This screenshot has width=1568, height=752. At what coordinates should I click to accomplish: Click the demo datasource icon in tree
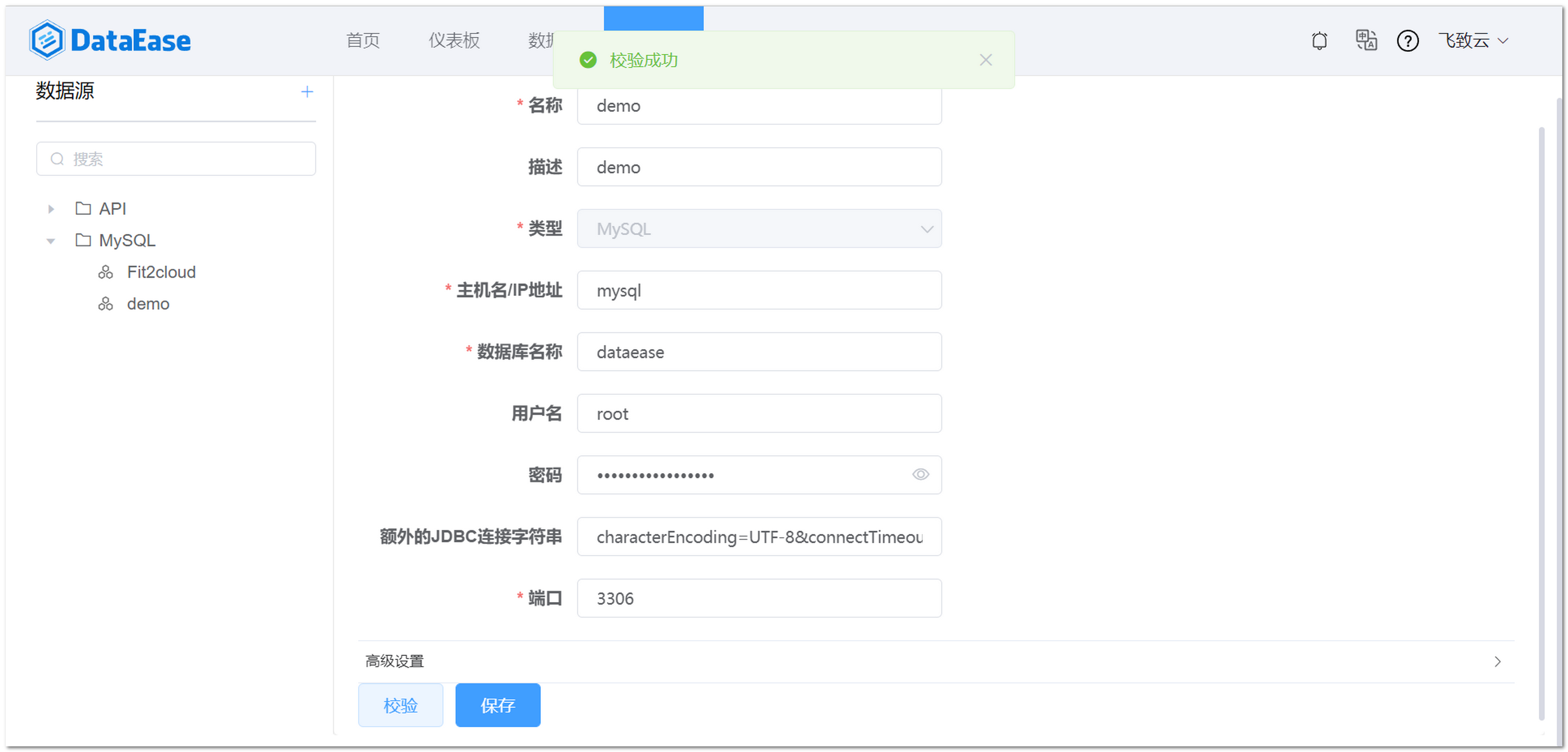click(x=105, y=303)
